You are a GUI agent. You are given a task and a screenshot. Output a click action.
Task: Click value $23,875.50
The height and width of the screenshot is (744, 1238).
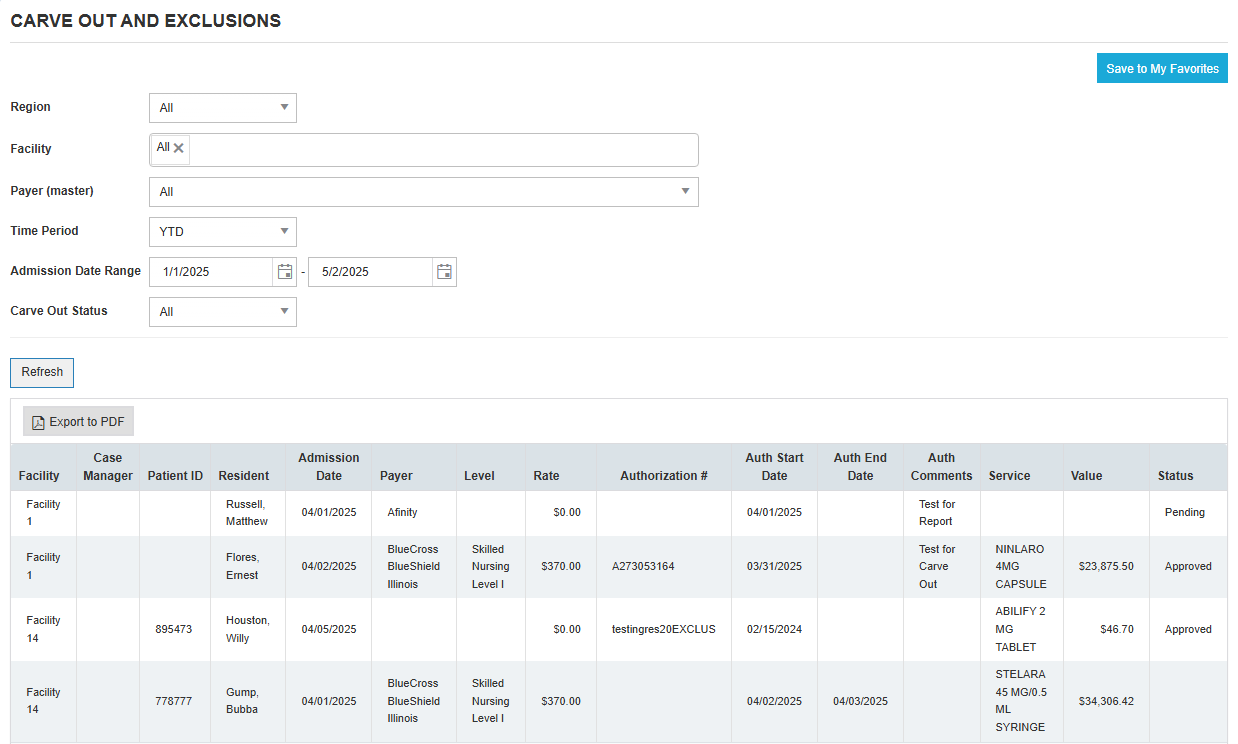(x=1106, y=567)
